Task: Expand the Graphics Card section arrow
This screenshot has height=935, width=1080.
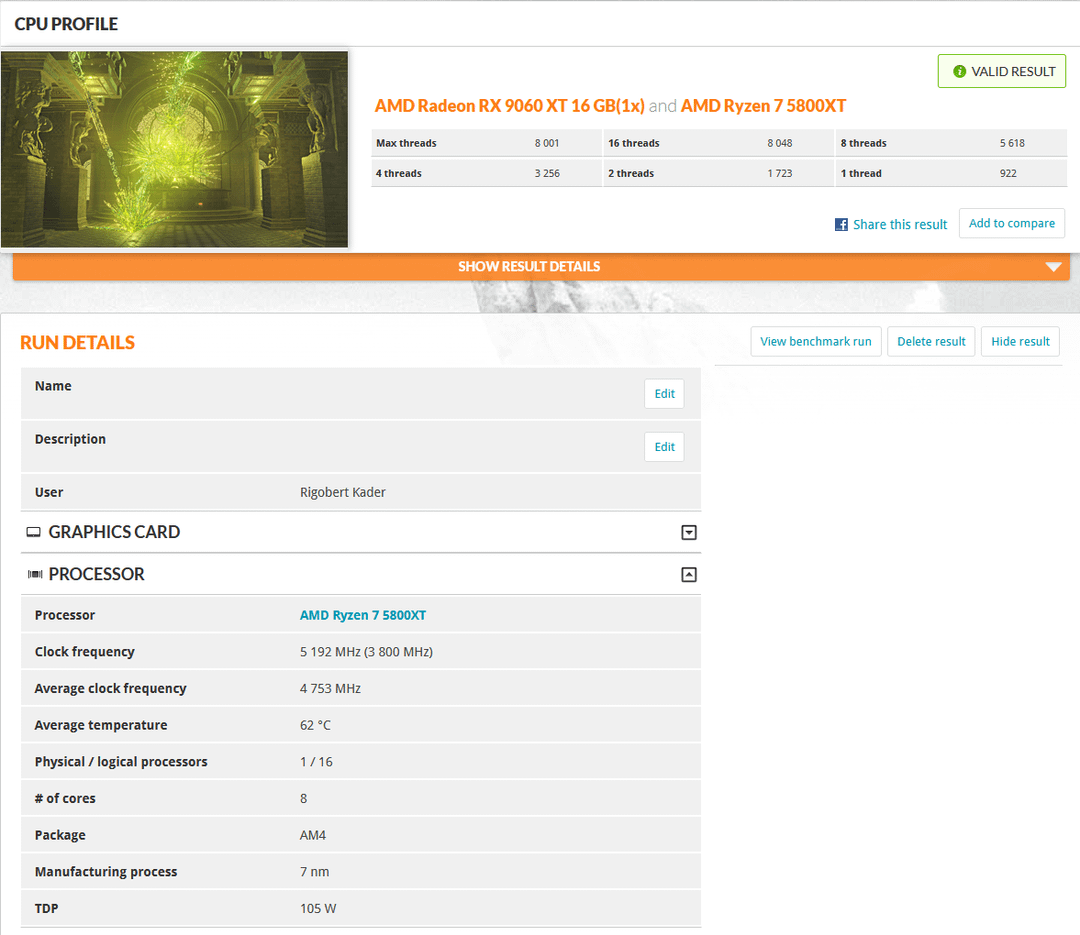Action: pyautogui.click(x=688, y=533)
